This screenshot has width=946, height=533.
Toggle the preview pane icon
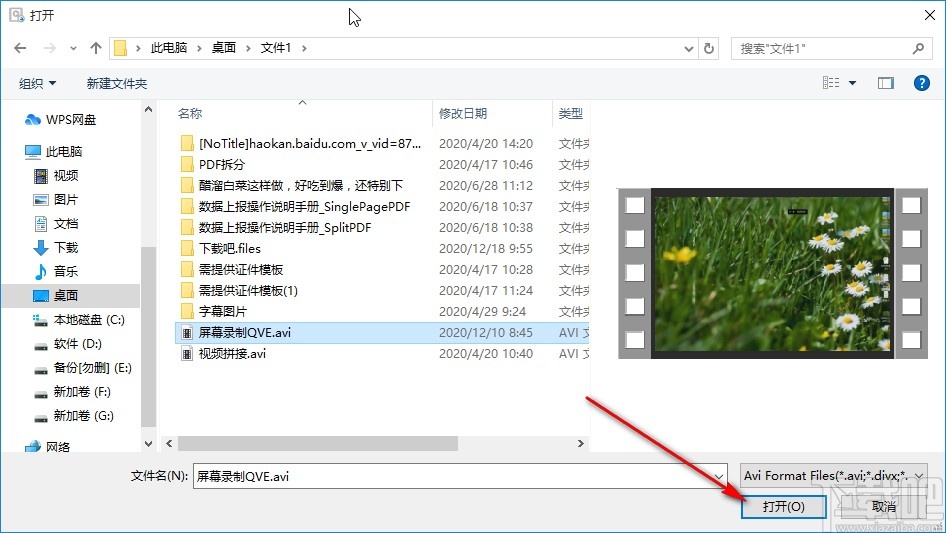click(885, 83)
